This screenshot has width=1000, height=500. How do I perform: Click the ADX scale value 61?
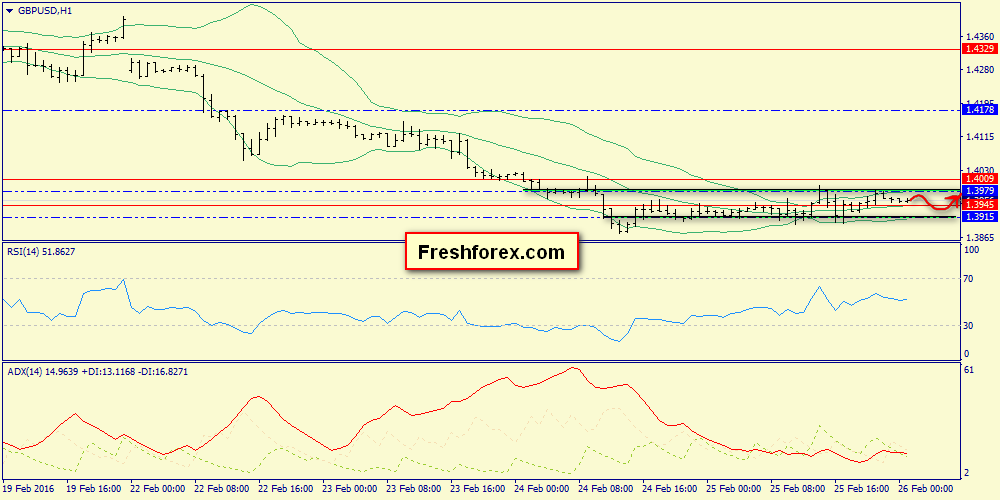click(x=967, y=371)
